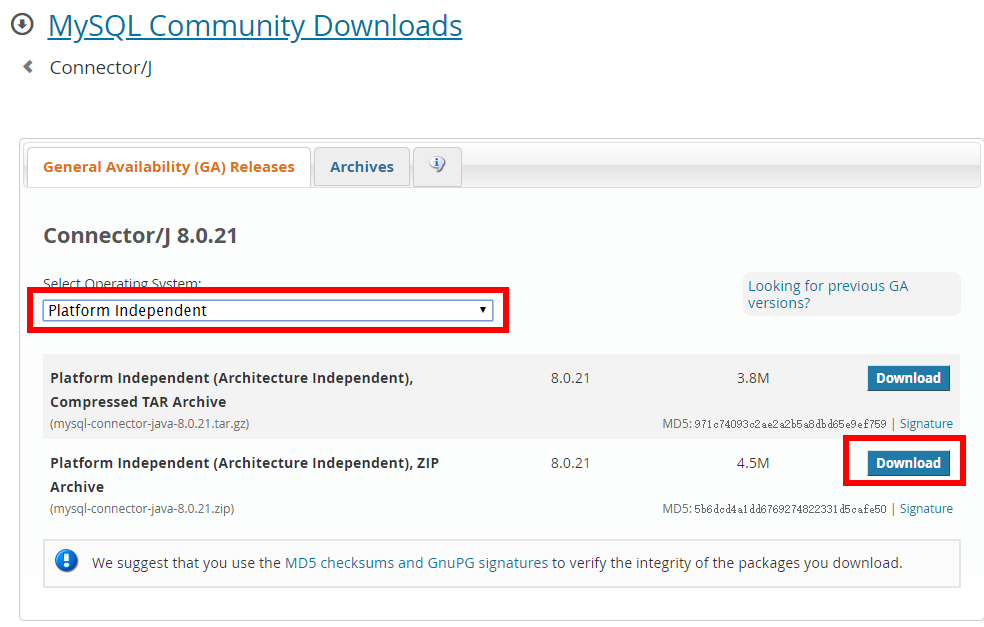Download the ZIP Archive

[x=907, y=462]
